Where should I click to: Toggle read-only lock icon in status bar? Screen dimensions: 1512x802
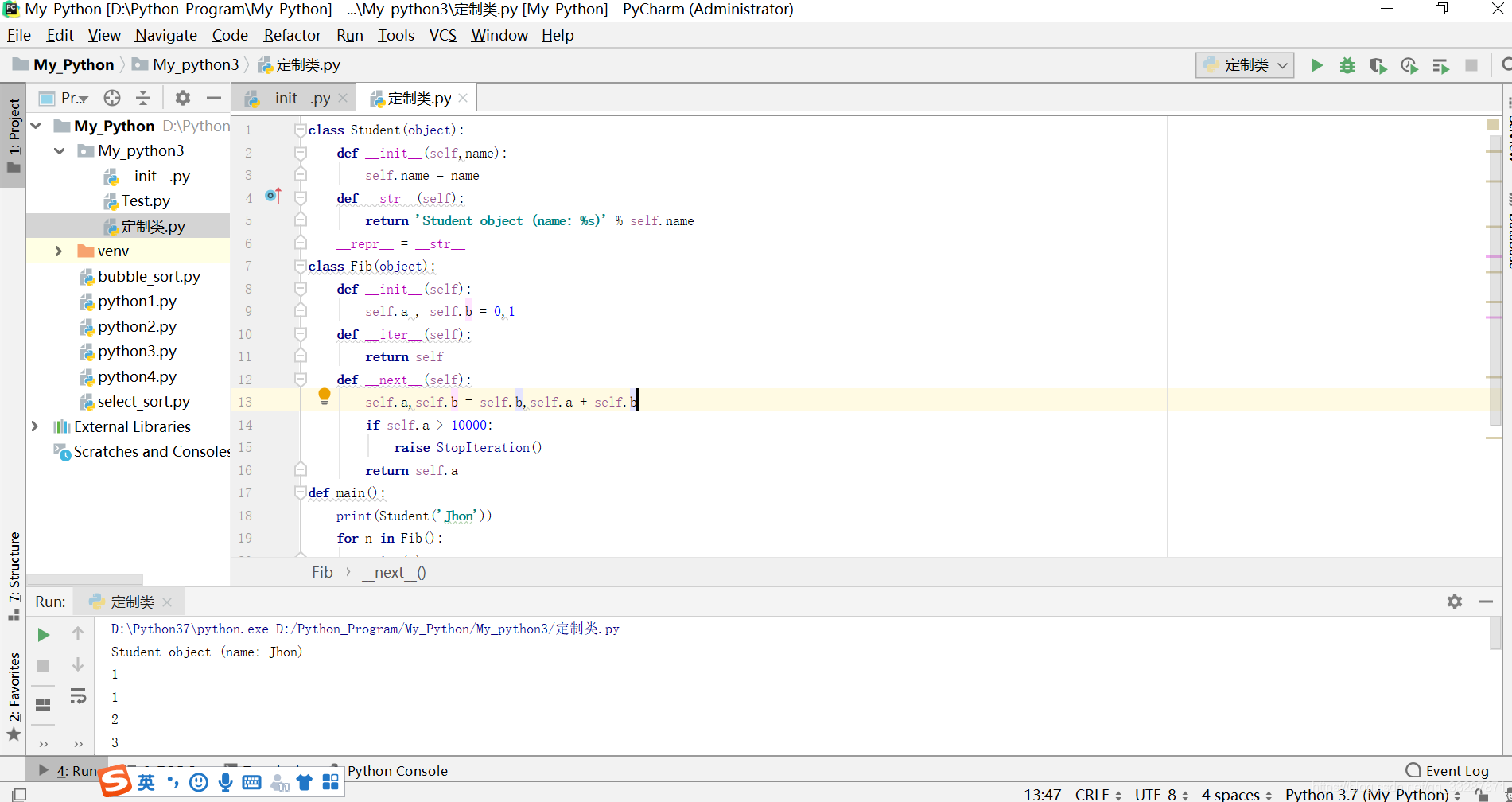tap(1481, 794)
